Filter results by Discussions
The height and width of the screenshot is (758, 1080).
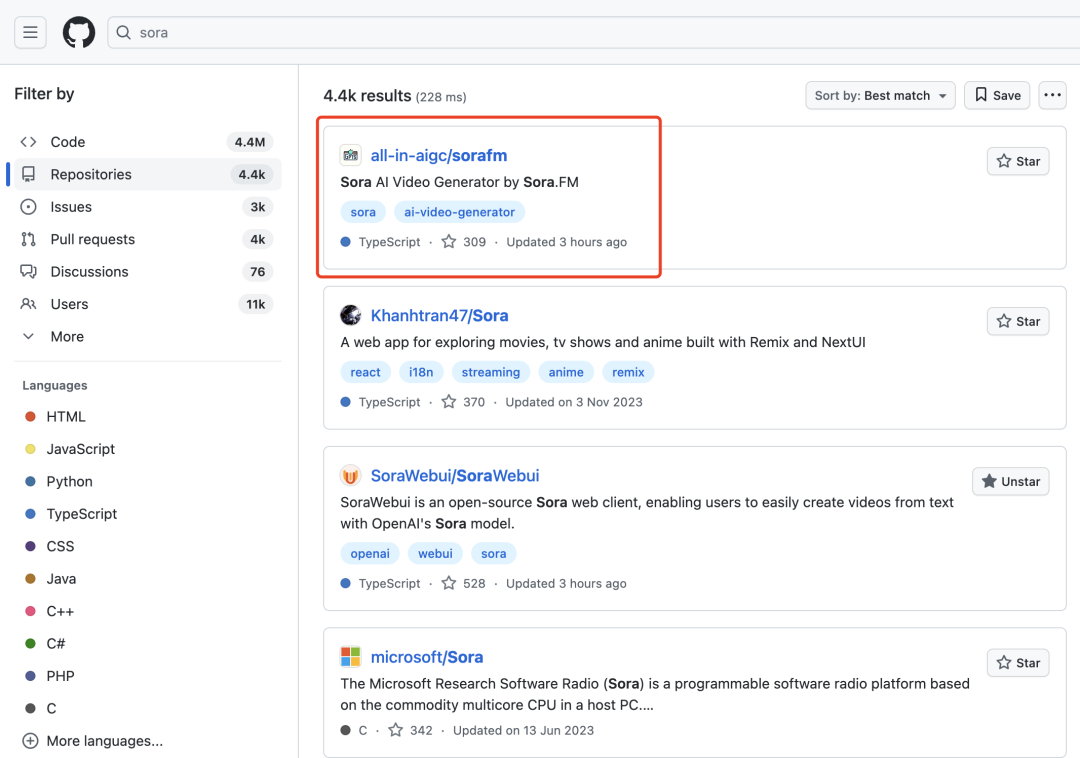click(x=147, y=271)
